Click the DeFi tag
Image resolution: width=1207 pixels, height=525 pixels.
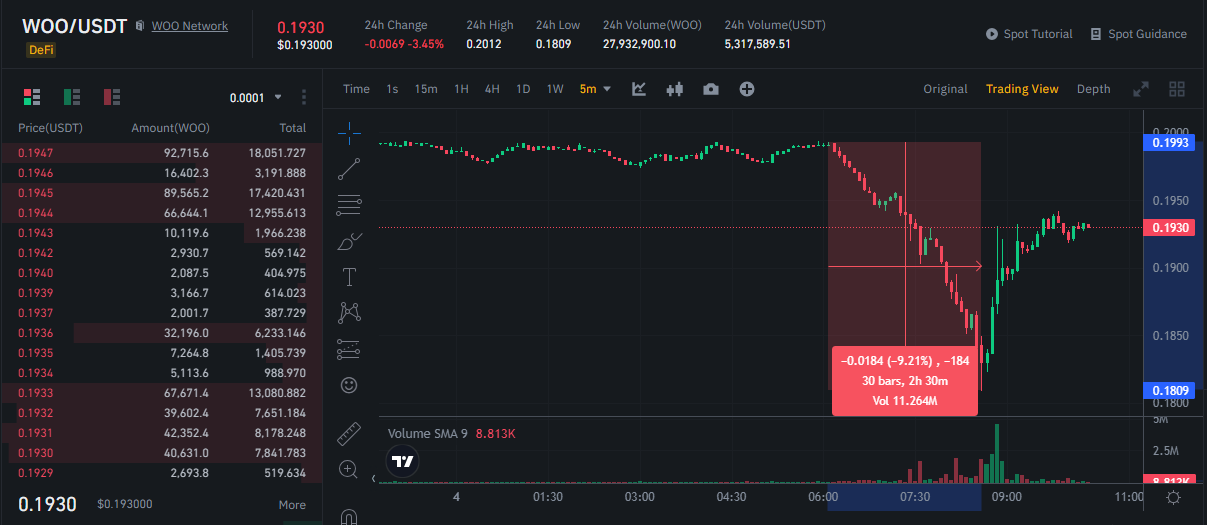pos(41,49)
